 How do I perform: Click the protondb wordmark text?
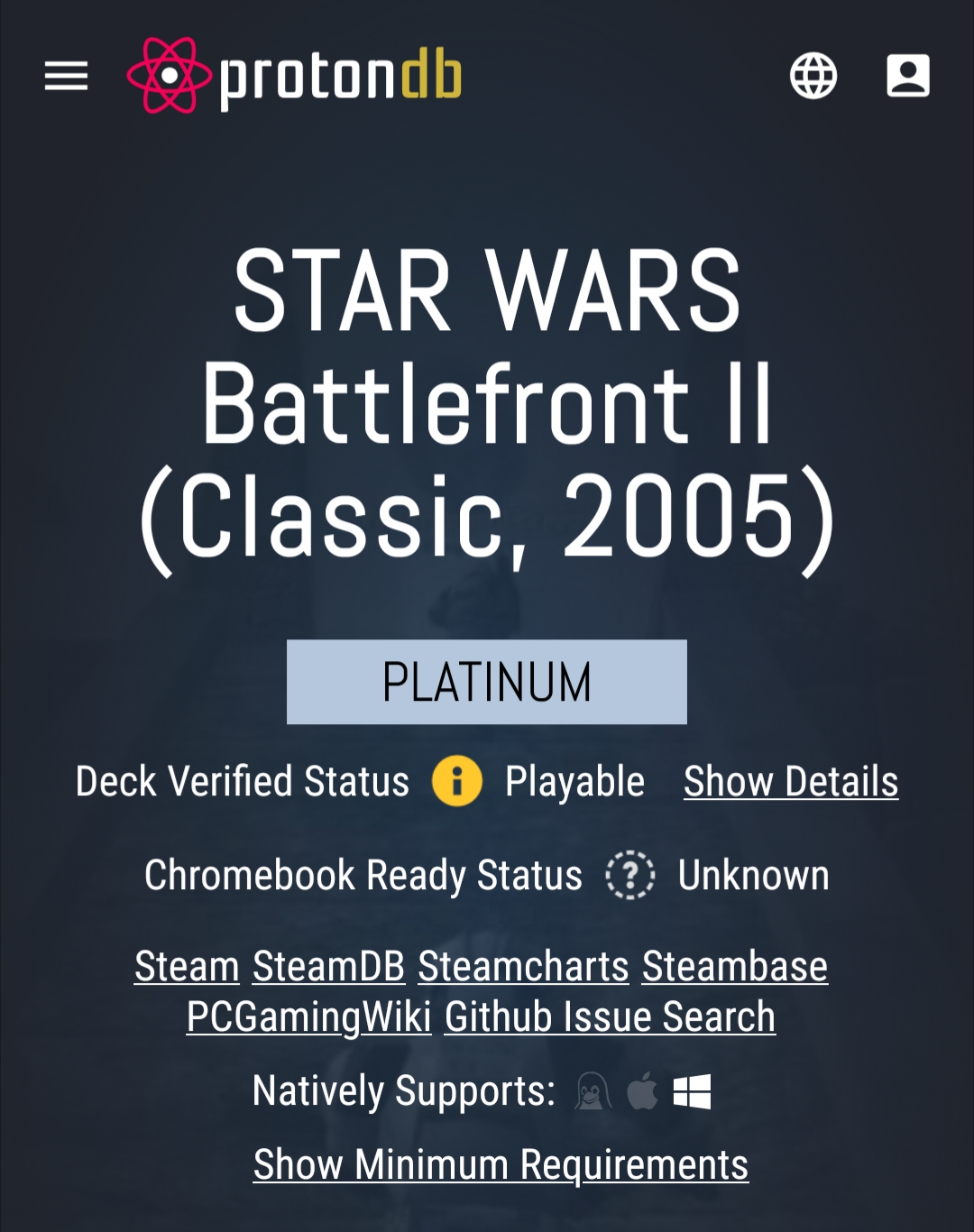pos(341,78)
